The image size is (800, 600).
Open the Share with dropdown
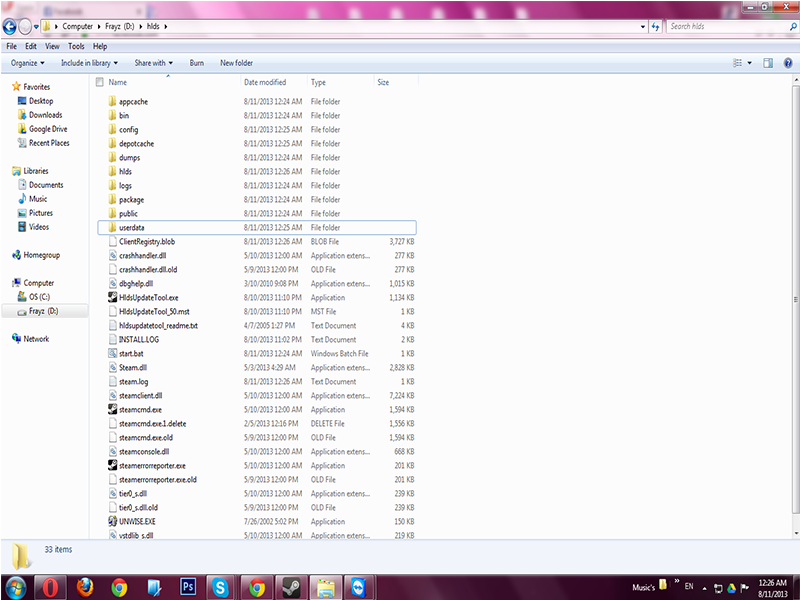[153, 63]
